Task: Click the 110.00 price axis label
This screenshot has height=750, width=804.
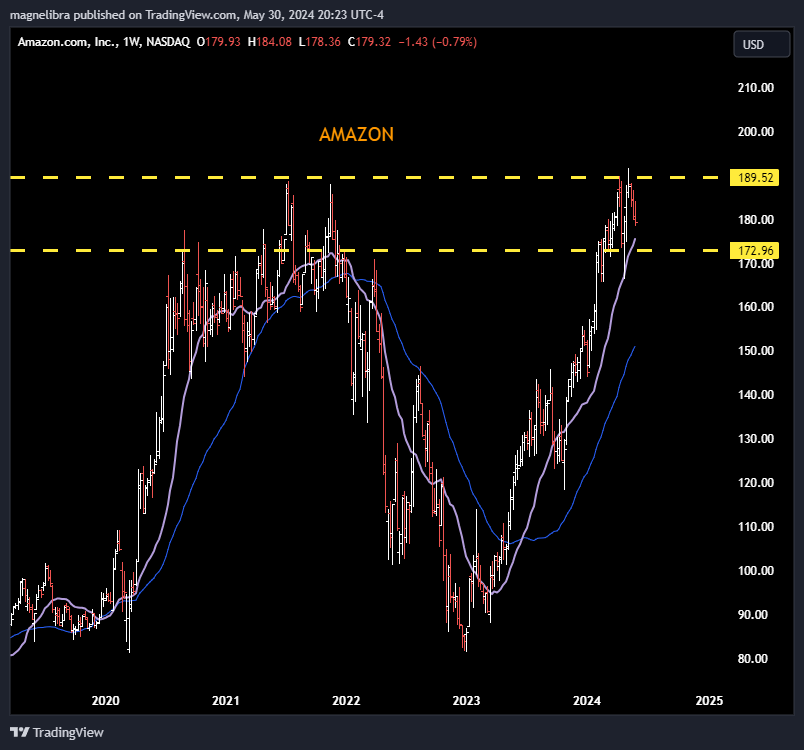Action: pyautogui.click(x=755, y=527)
